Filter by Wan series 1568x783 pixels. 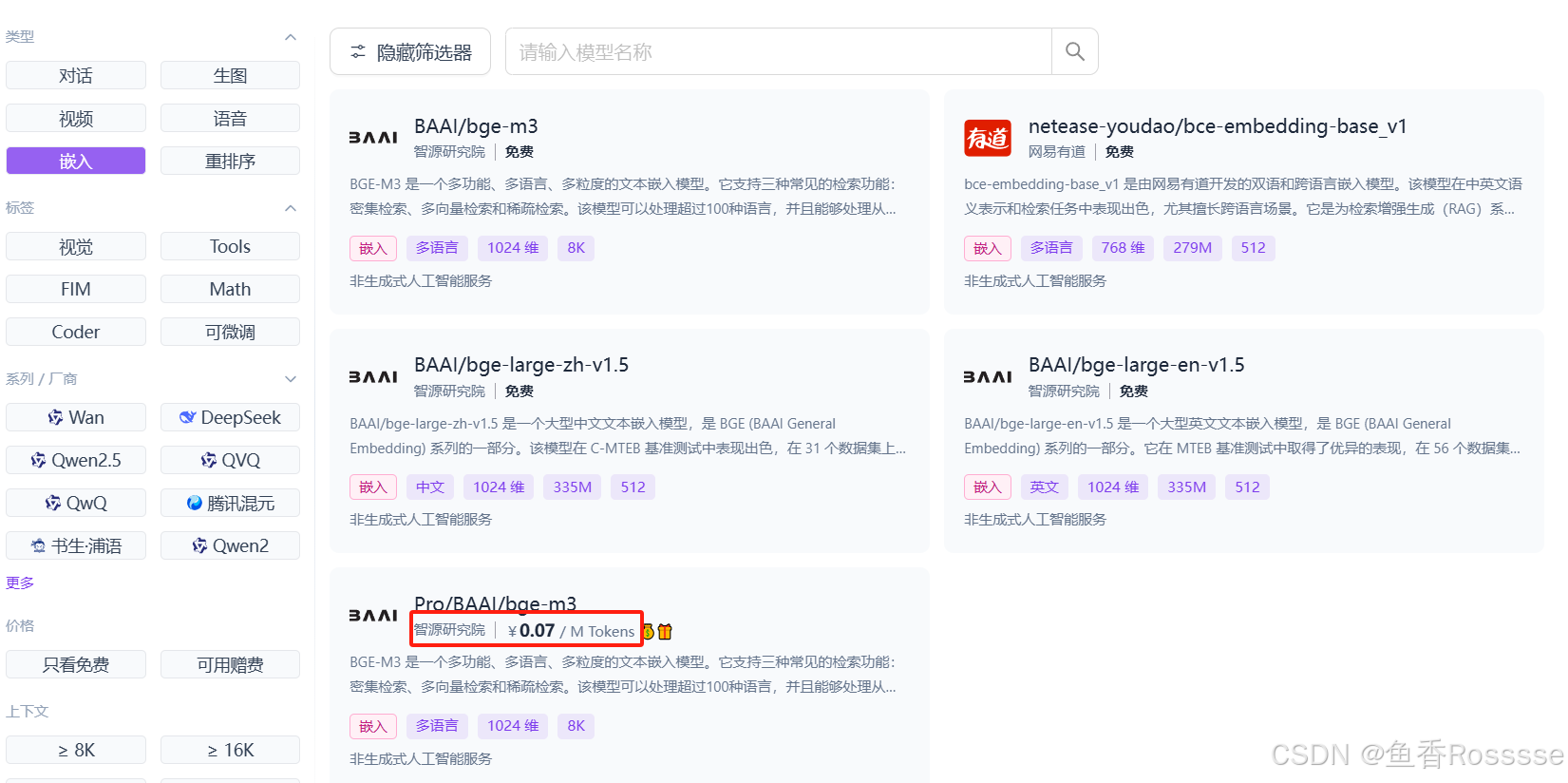coord(76,418)
